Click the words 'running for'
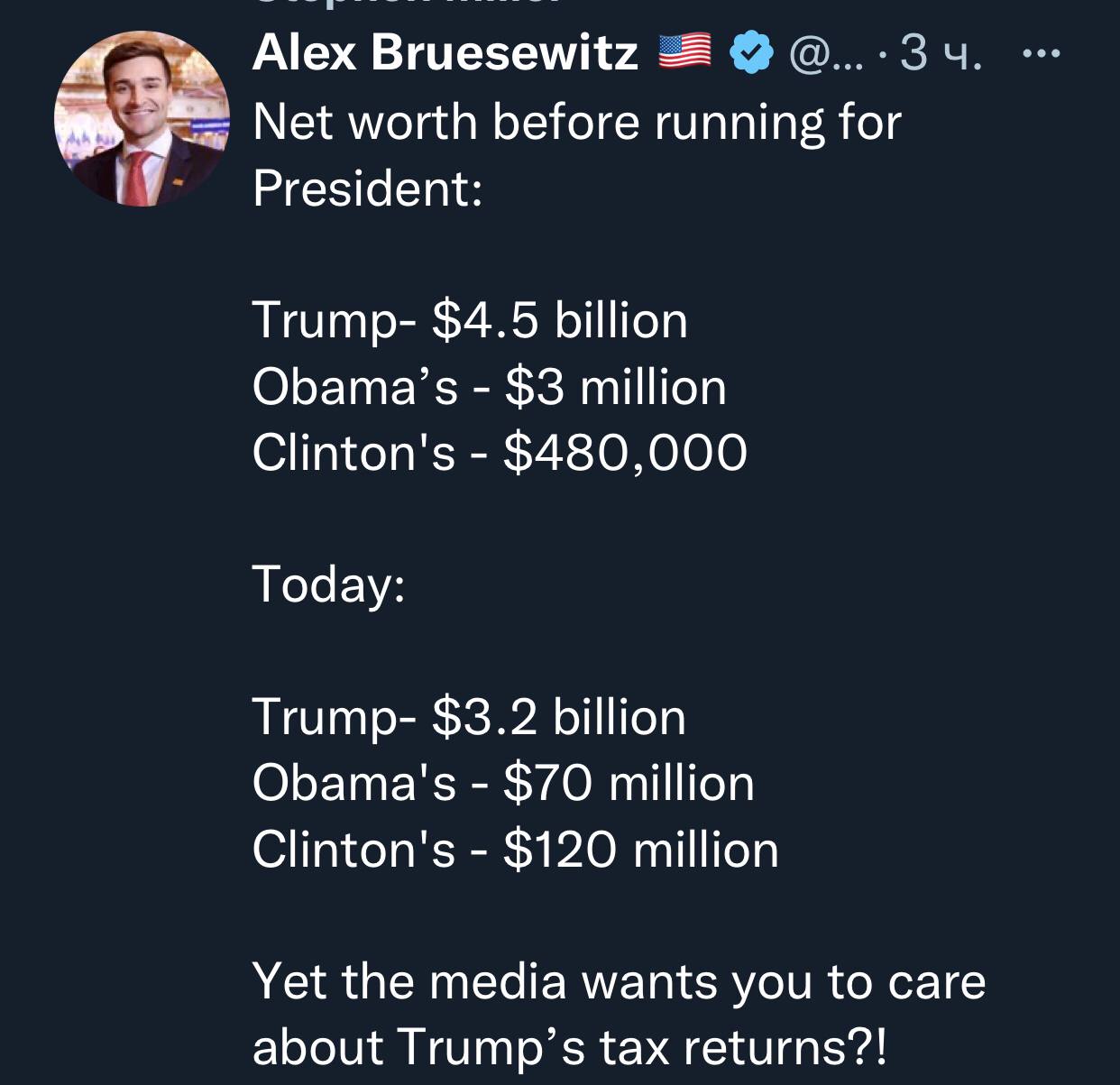1120x1085 pixels. pos(777,122)
